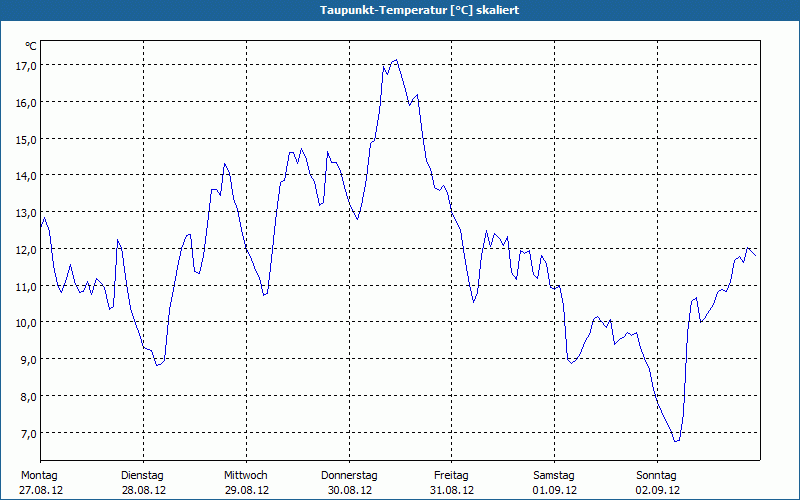
Task: Click the 15,0 y-axis label
Action: pyautogui.click(x=26, y=139)
